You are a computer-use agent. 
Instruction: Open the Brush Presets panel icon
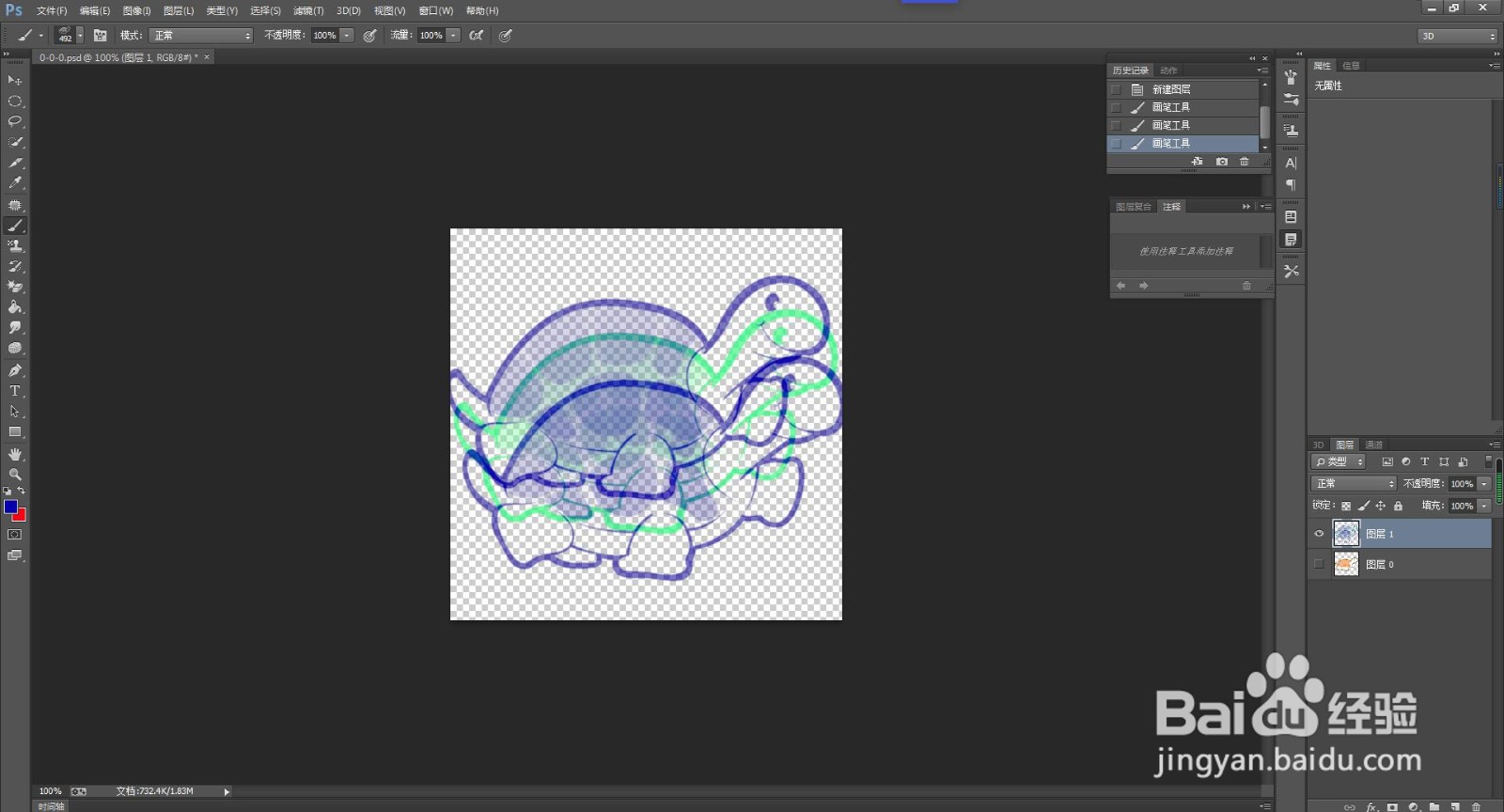click(x=1291, y=99)
